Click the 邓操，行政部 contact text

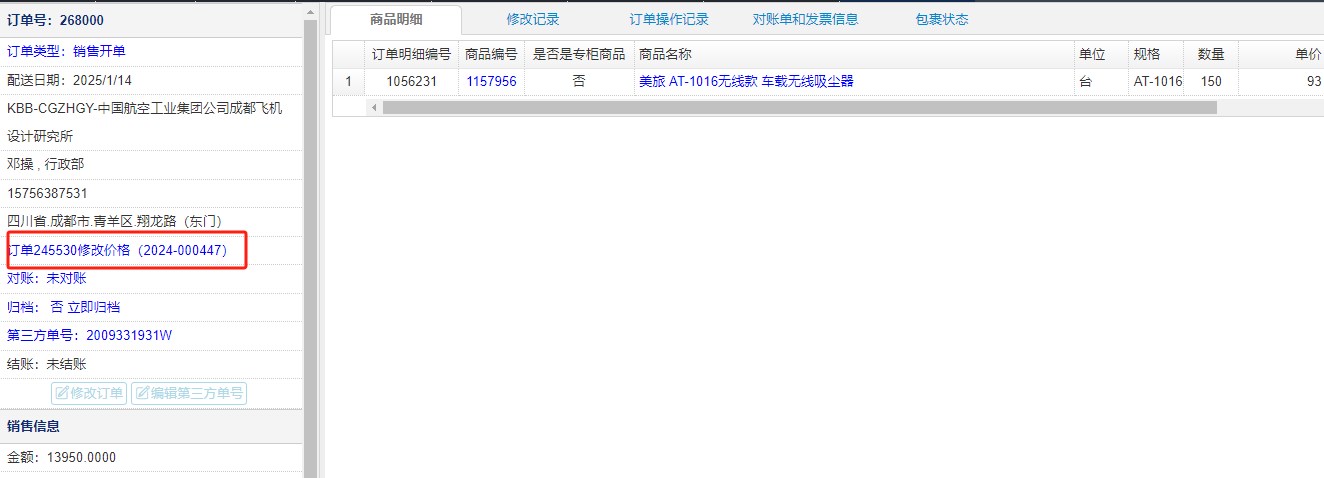tap(46, 164)
